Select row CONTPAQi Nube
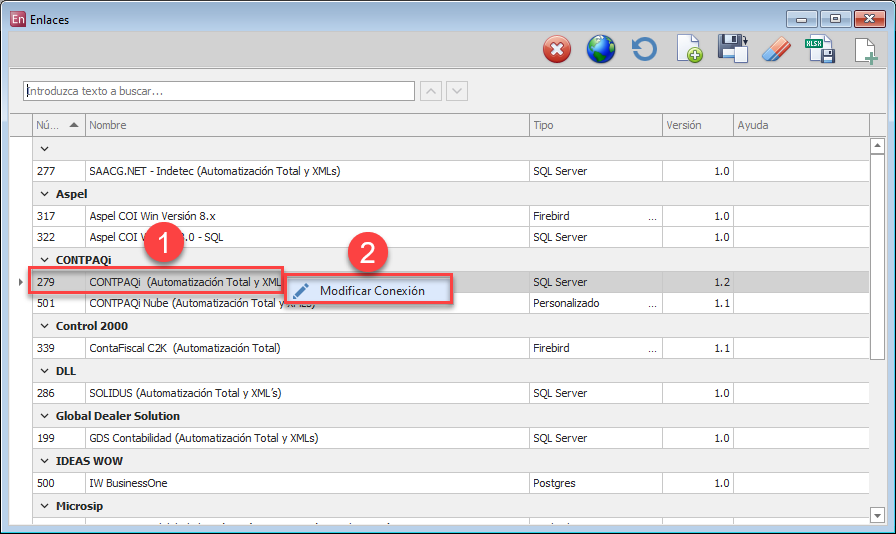 451,303
